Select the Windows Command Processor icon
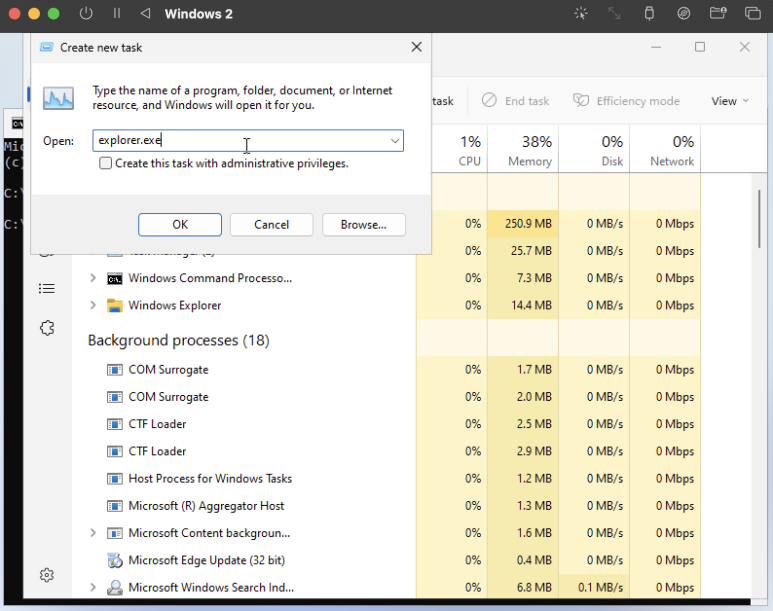Viewport: 773px width, 611px height. pyautogui.click(x=114, y=279)
